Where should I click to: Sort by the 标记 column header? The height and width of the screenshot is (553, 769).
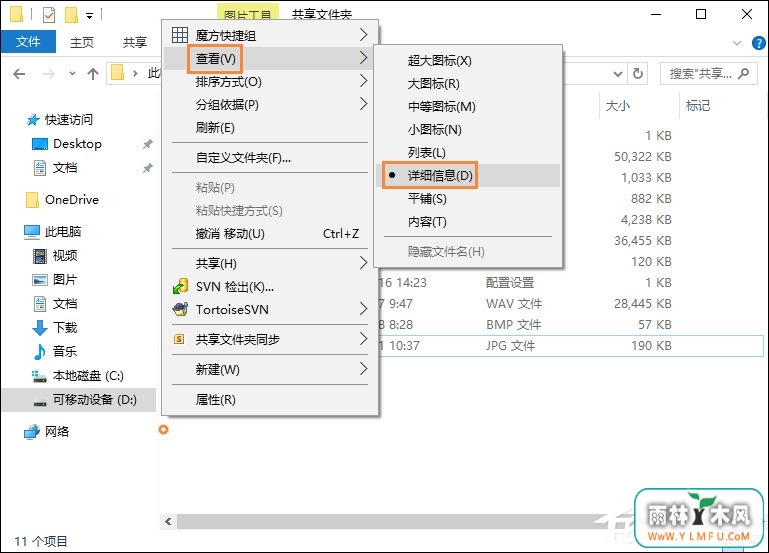697,105
